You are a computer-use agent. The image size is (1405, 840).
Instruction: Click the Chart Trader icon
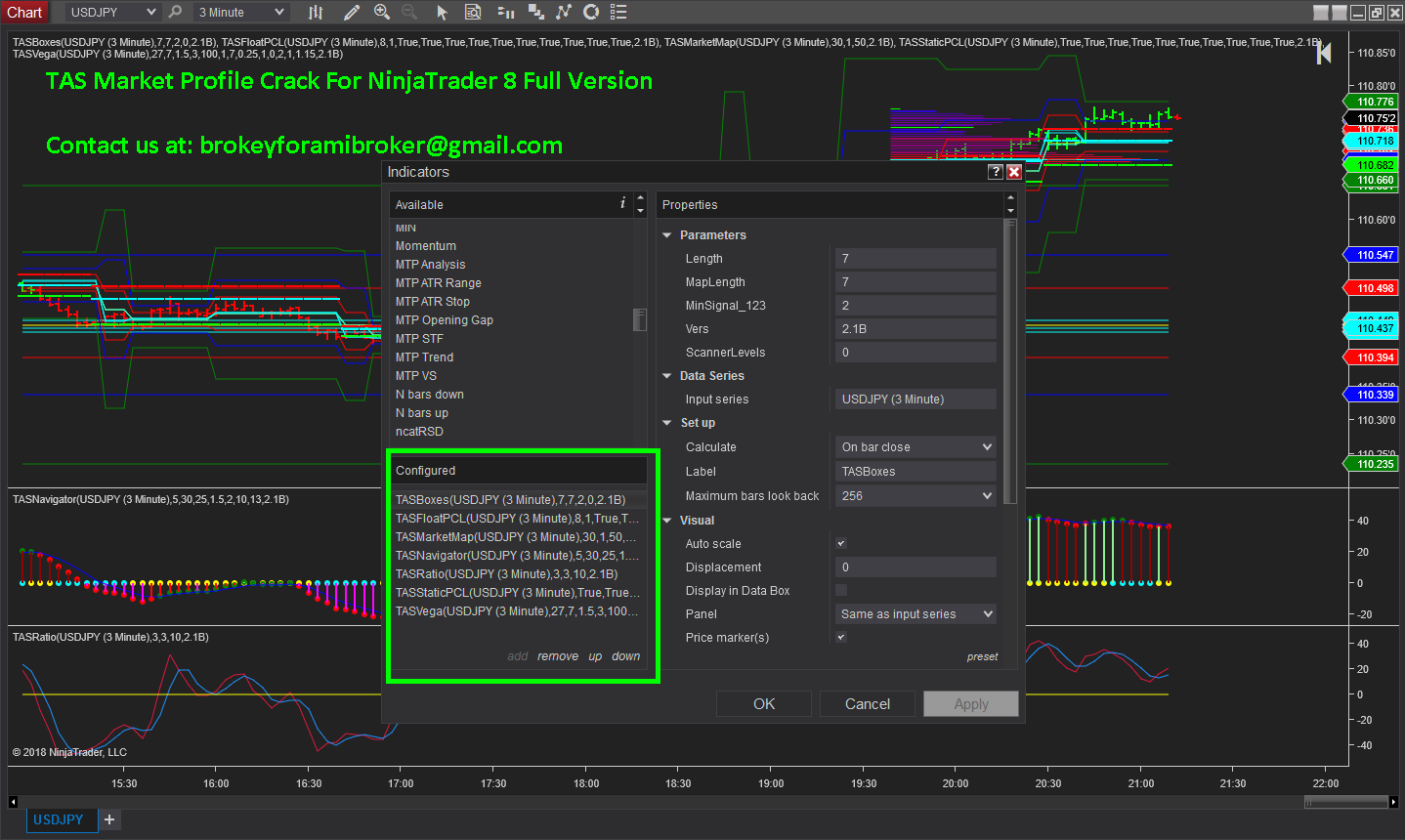[x=505, y=12]
